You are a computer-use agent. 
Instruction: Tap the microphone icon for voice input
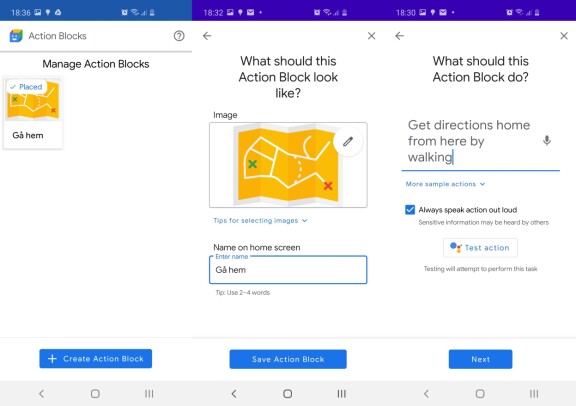[x=547, y=141]
